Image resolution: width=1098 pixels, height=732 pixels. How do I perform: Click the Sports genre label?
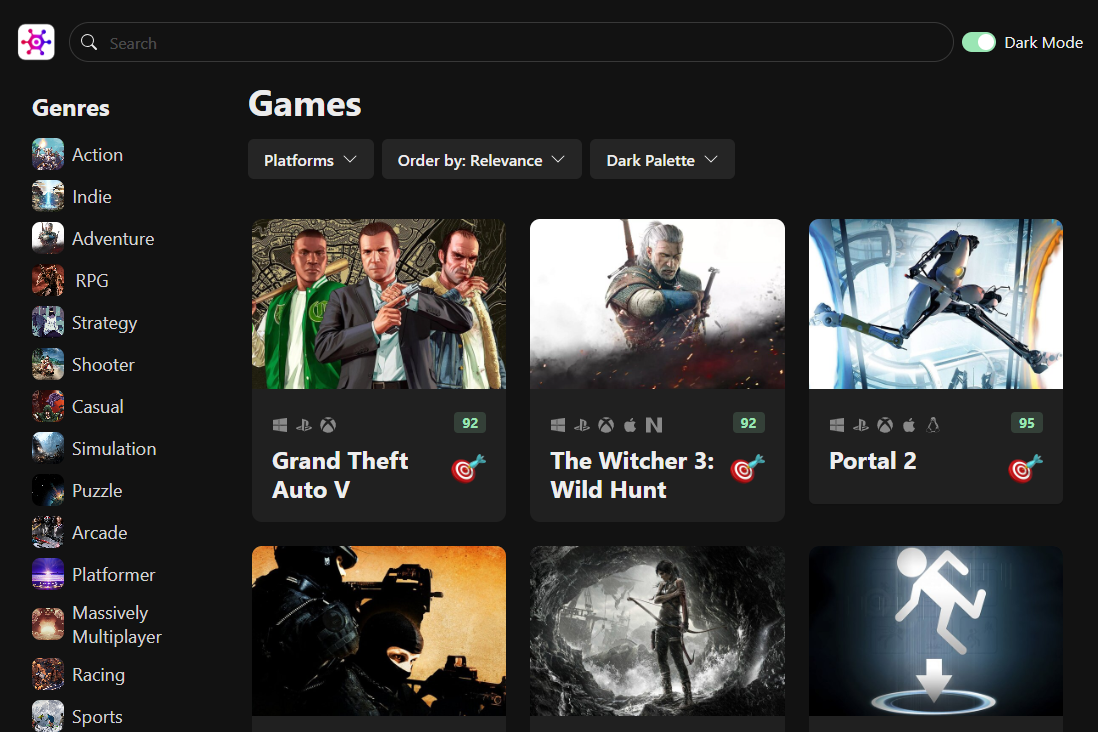[97, 717]
